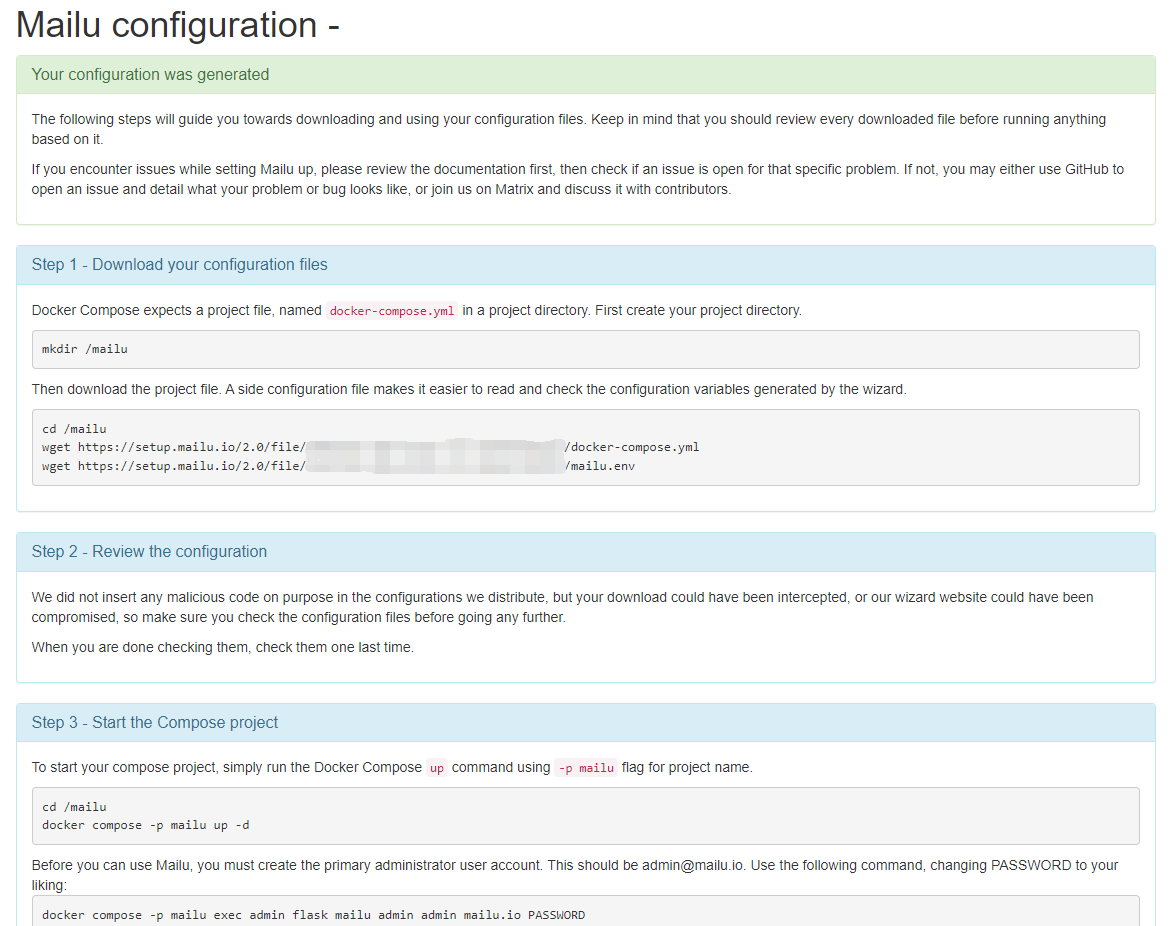Click the paragraph starting 'The following steps will guide you'
This screenshot has height=926, width=1175.
(569, 129)
